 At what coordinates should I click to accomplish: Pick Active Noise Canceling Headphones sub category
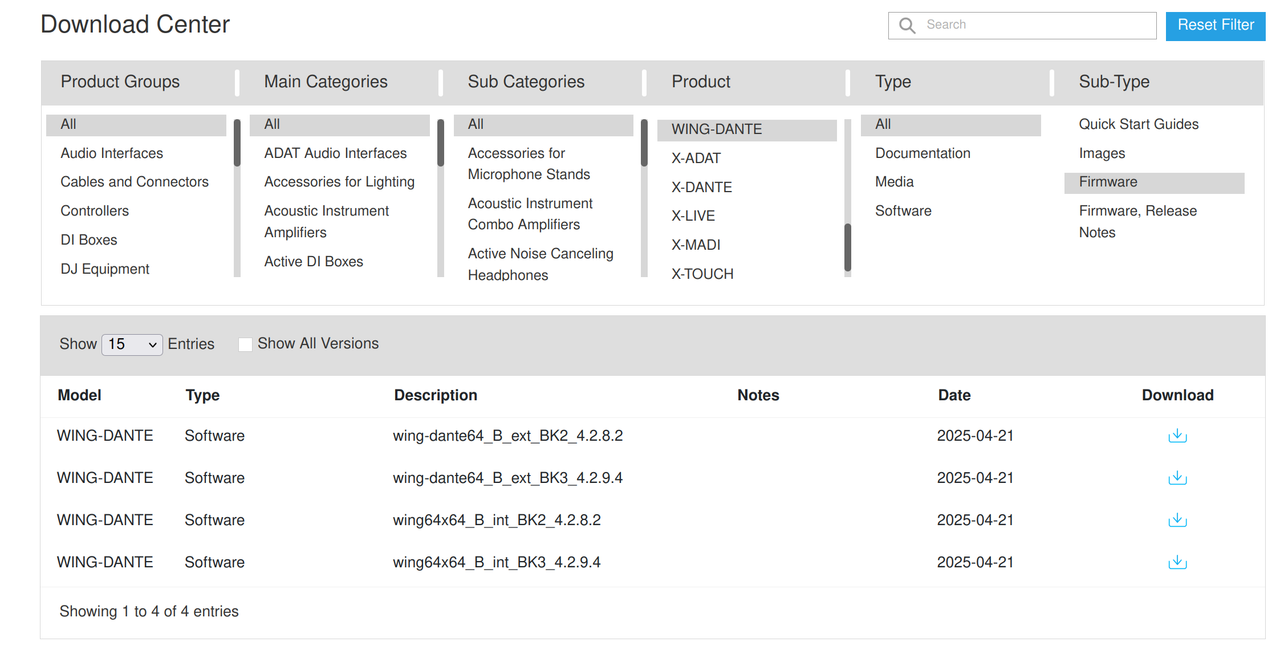click(541, 264)
